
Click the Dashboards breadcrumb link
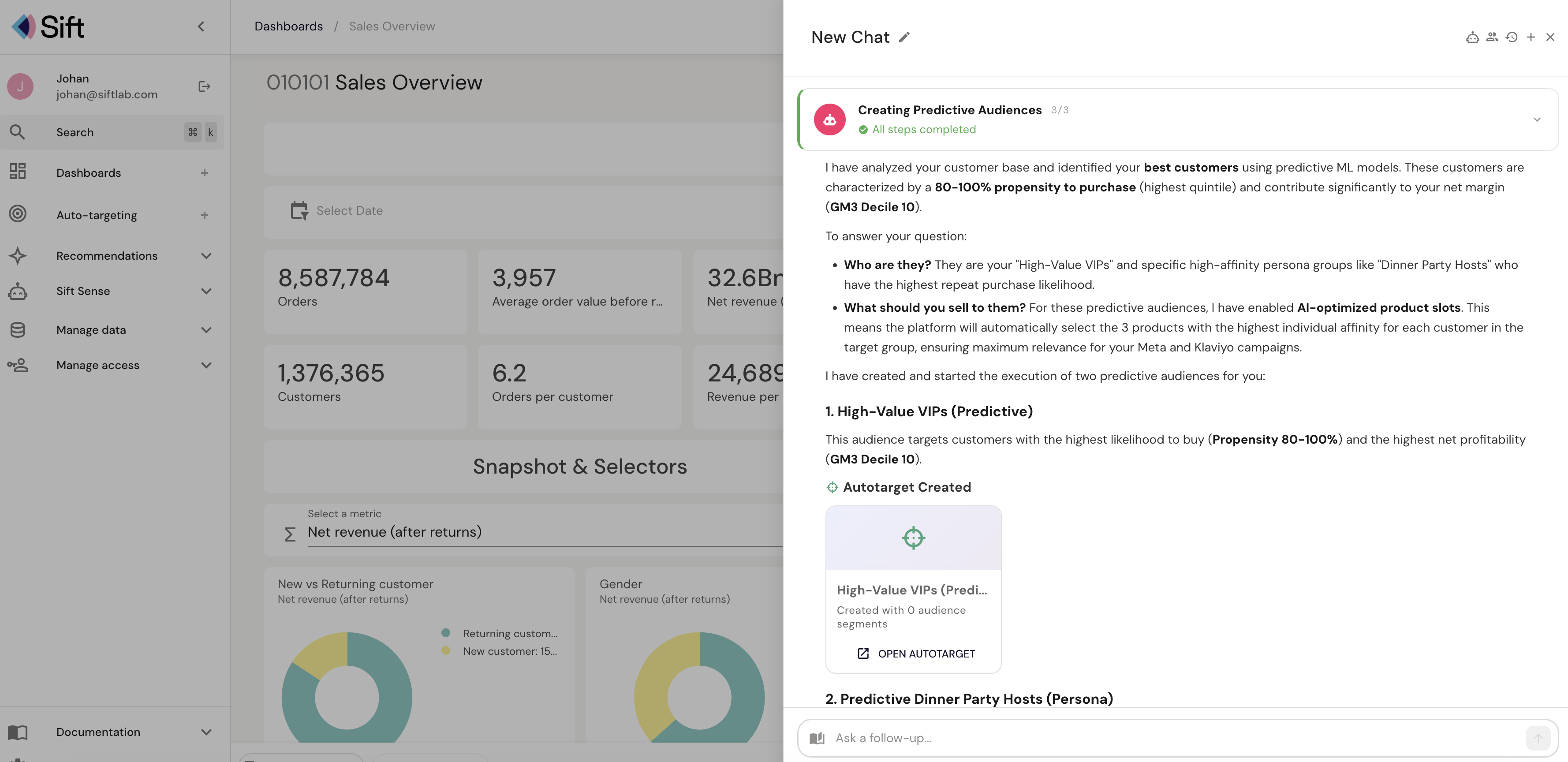tap(288, 27)
